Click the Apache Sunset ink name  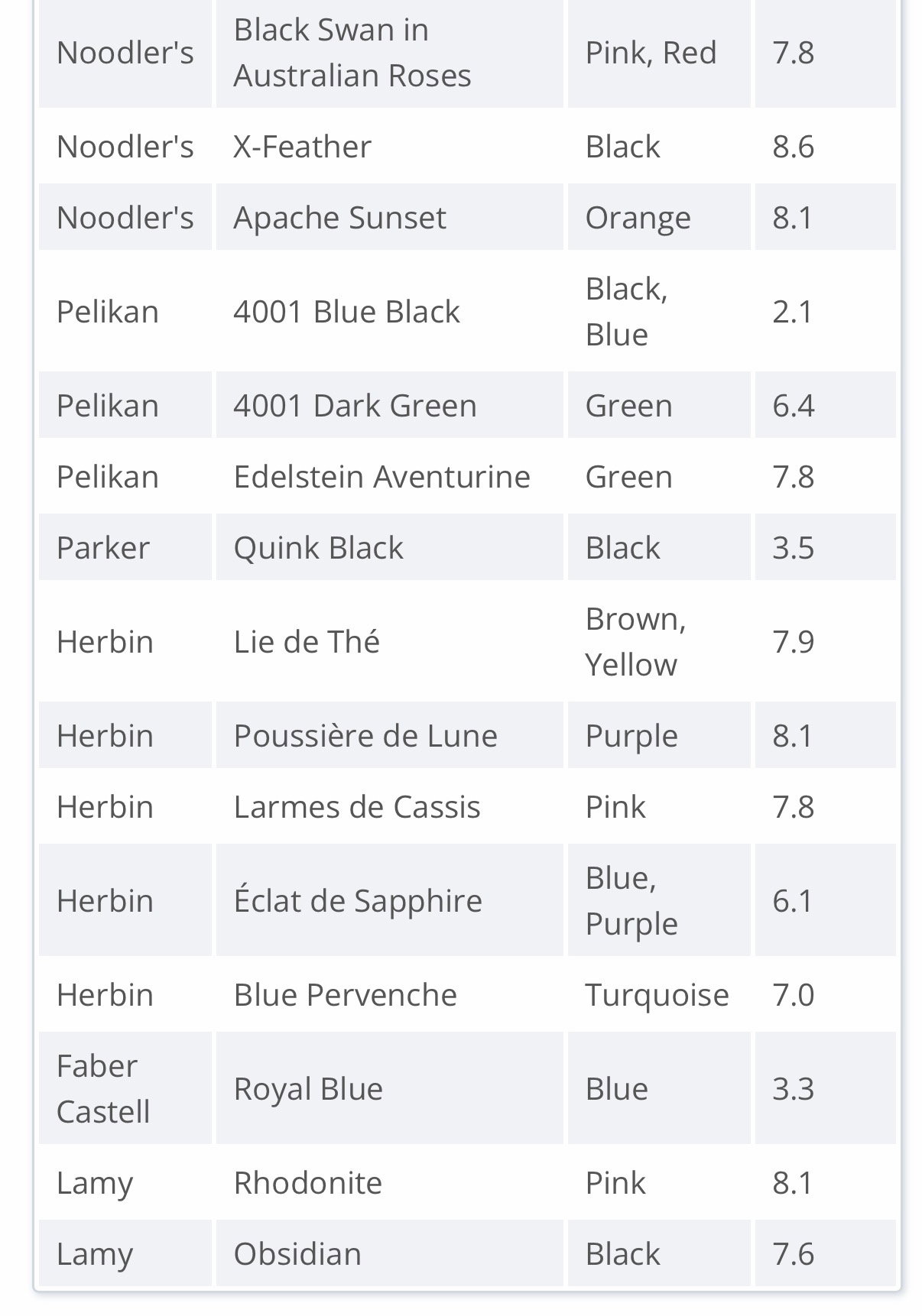339,218
